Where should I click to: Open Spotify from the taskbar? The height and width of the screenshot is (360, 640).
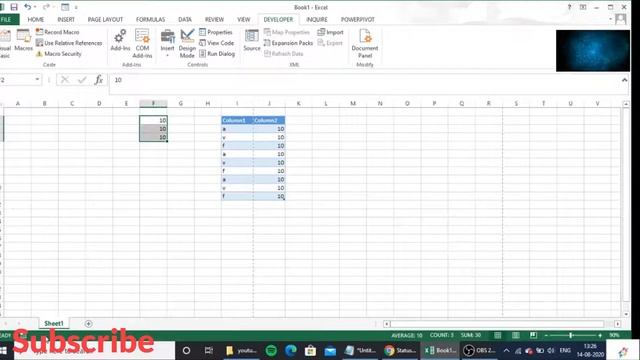[271, 350]
